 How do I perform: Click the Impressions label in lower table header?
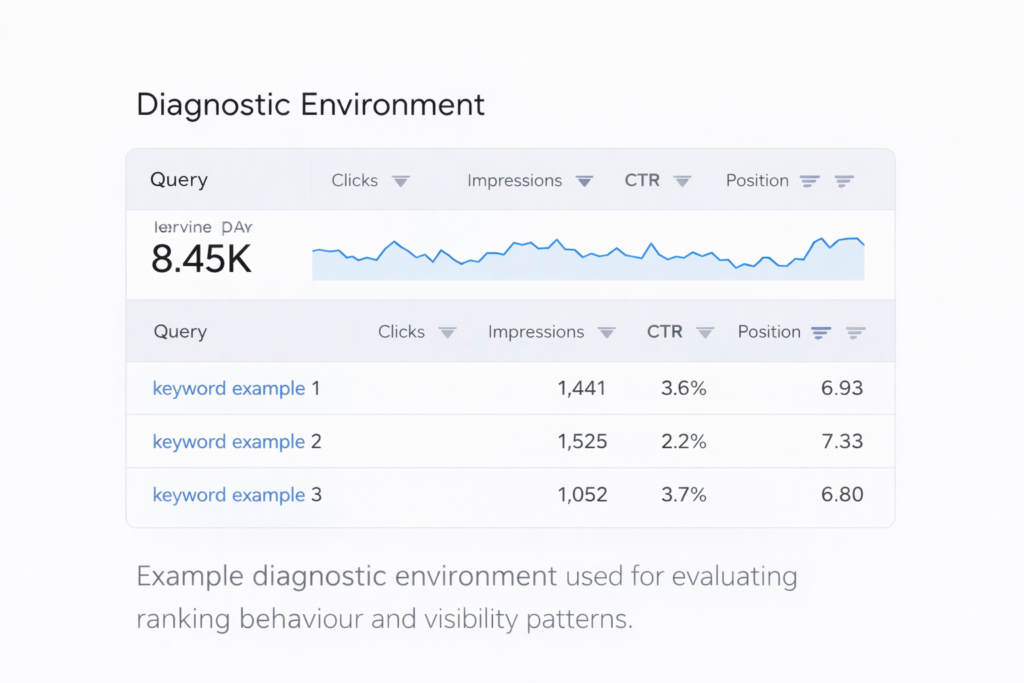tap(536, 332)
